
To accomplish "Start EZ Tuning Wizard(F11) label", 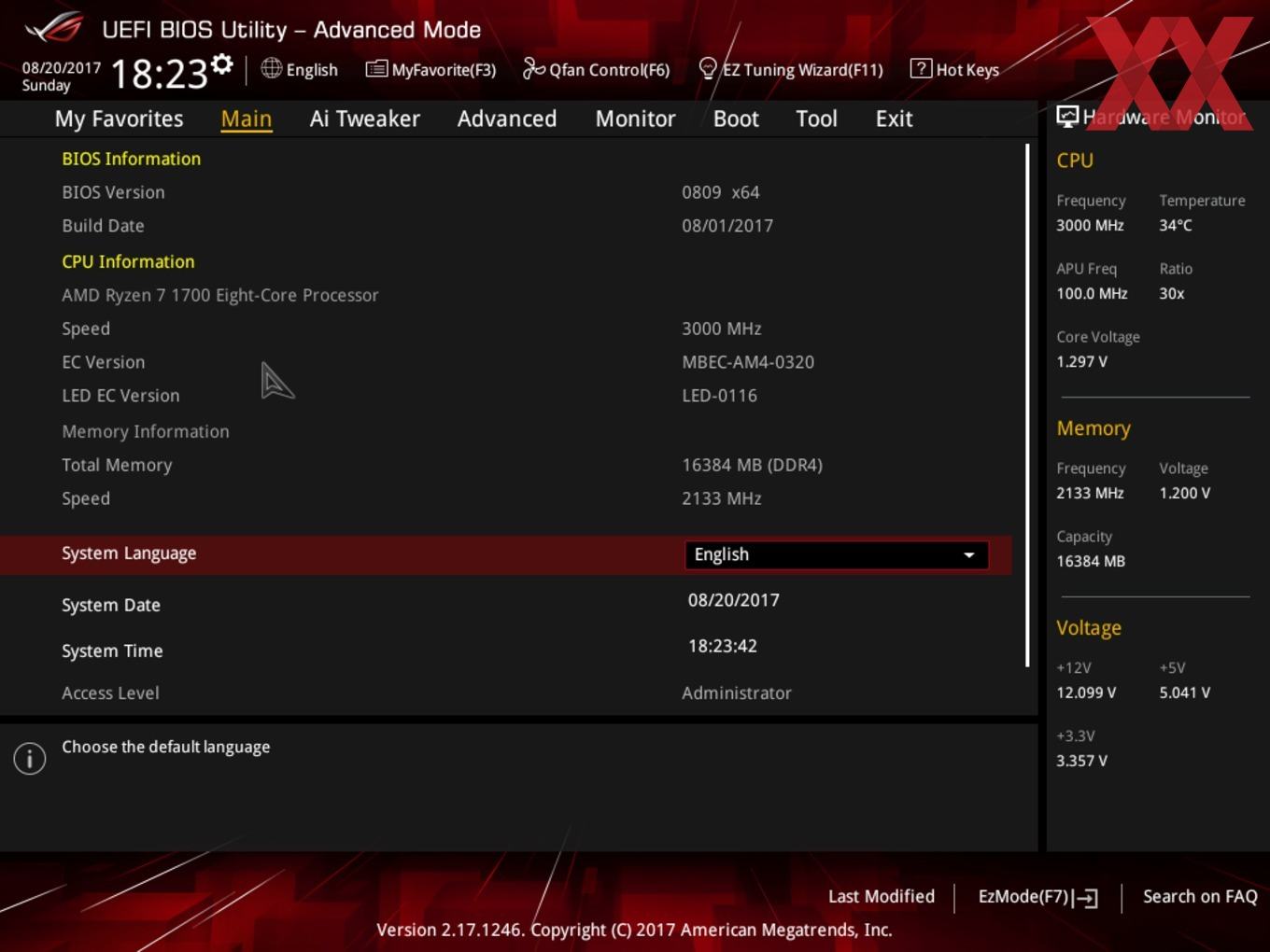I will 802,70.
